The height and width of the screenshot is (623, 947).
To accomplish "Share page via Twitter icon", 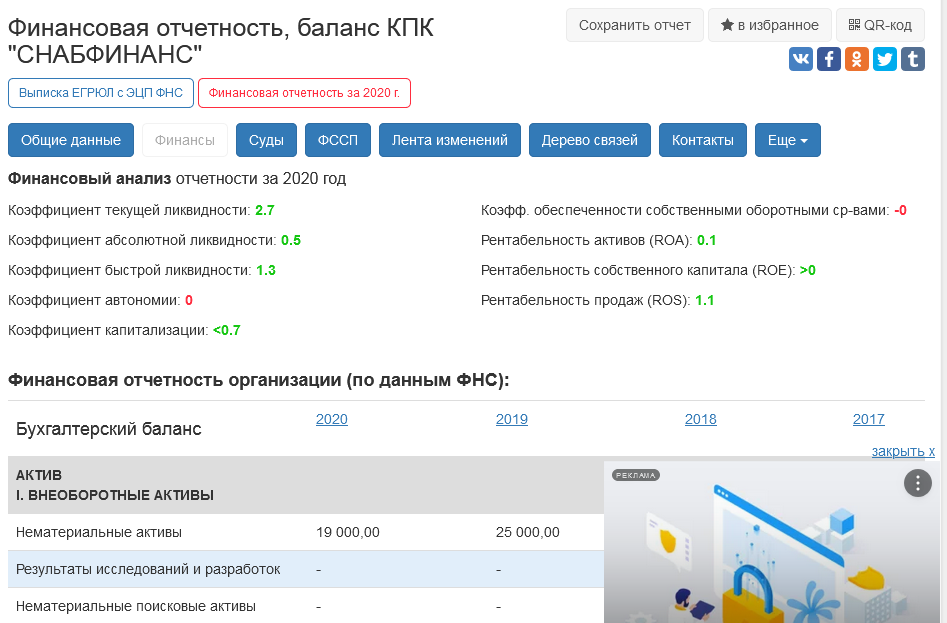I will pyautogui.click(x=885, y=59).
